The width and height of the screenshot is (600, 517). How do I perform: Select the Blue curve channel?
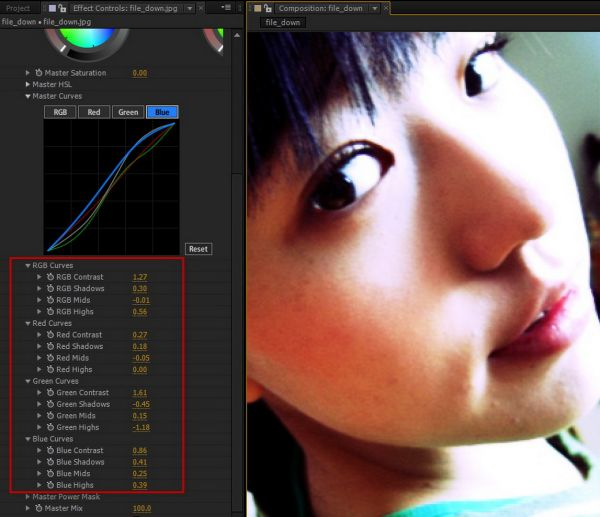tap(162, 112)
